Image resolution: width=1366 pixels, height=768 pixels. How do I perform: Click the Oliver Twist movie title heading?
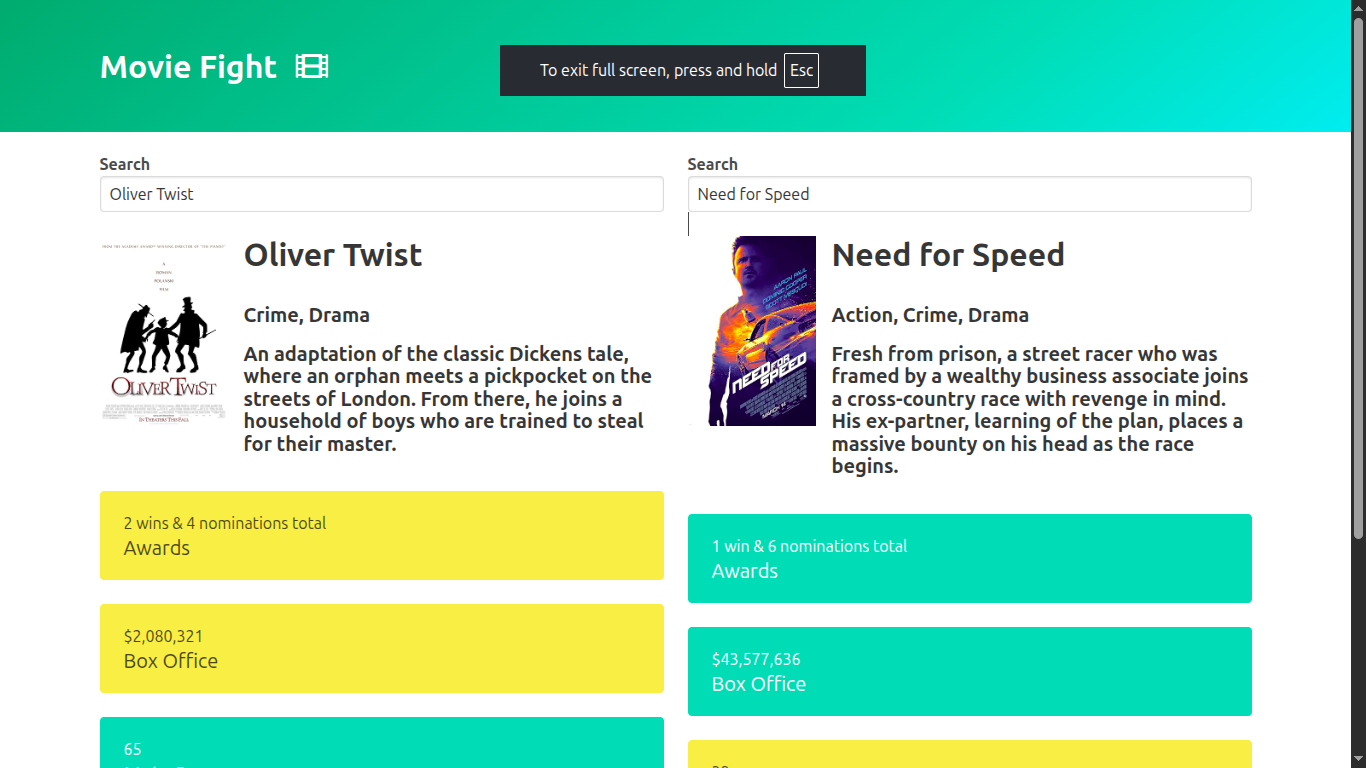(333, 255)
